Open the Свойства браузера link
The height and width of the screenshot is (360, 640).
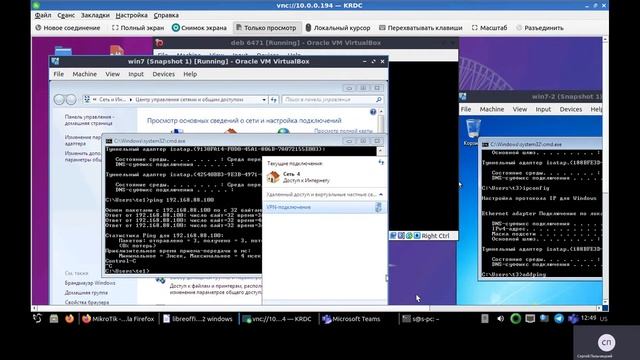[x=87, y=302]
